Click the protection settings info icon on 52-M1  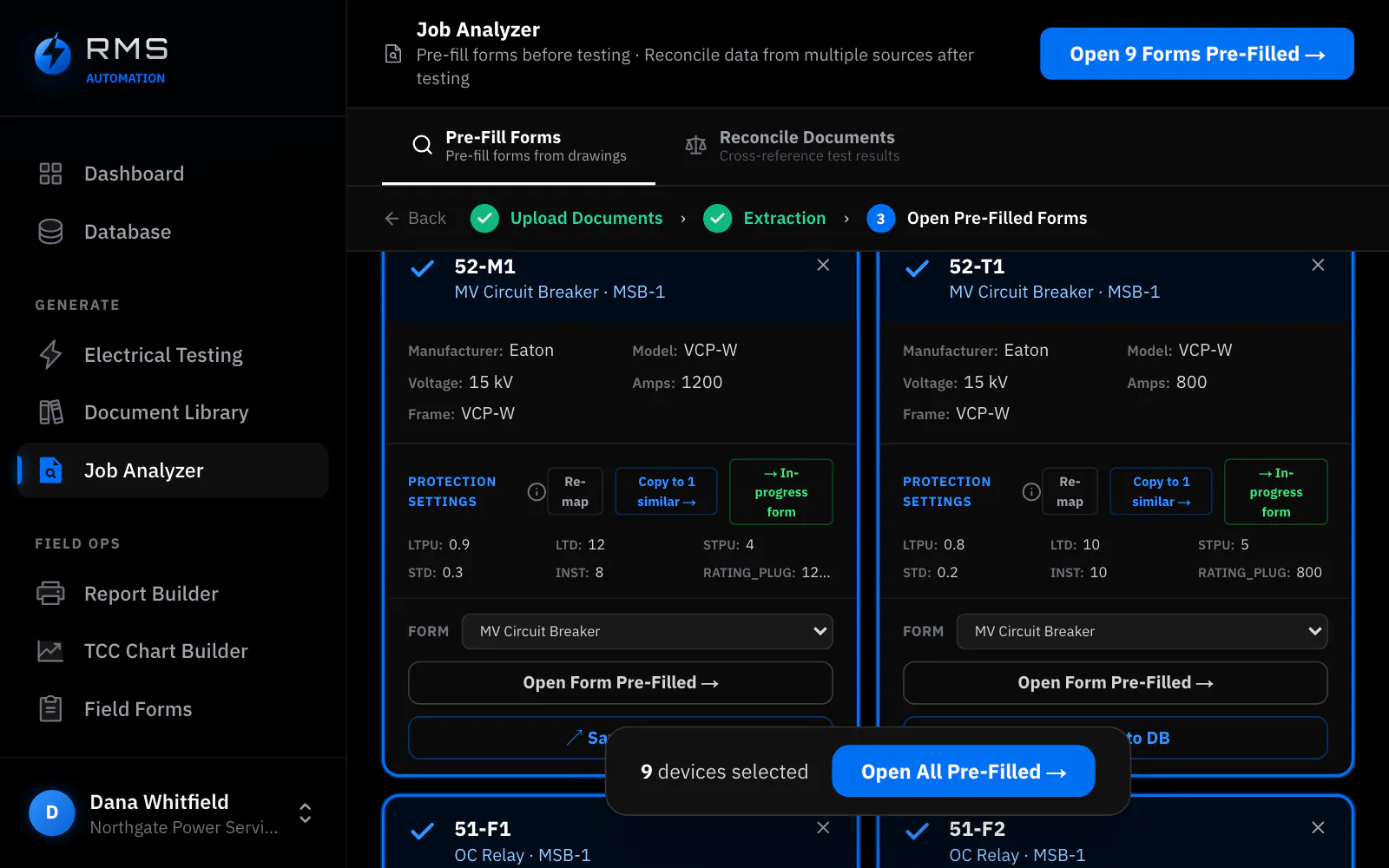(537, 492)
